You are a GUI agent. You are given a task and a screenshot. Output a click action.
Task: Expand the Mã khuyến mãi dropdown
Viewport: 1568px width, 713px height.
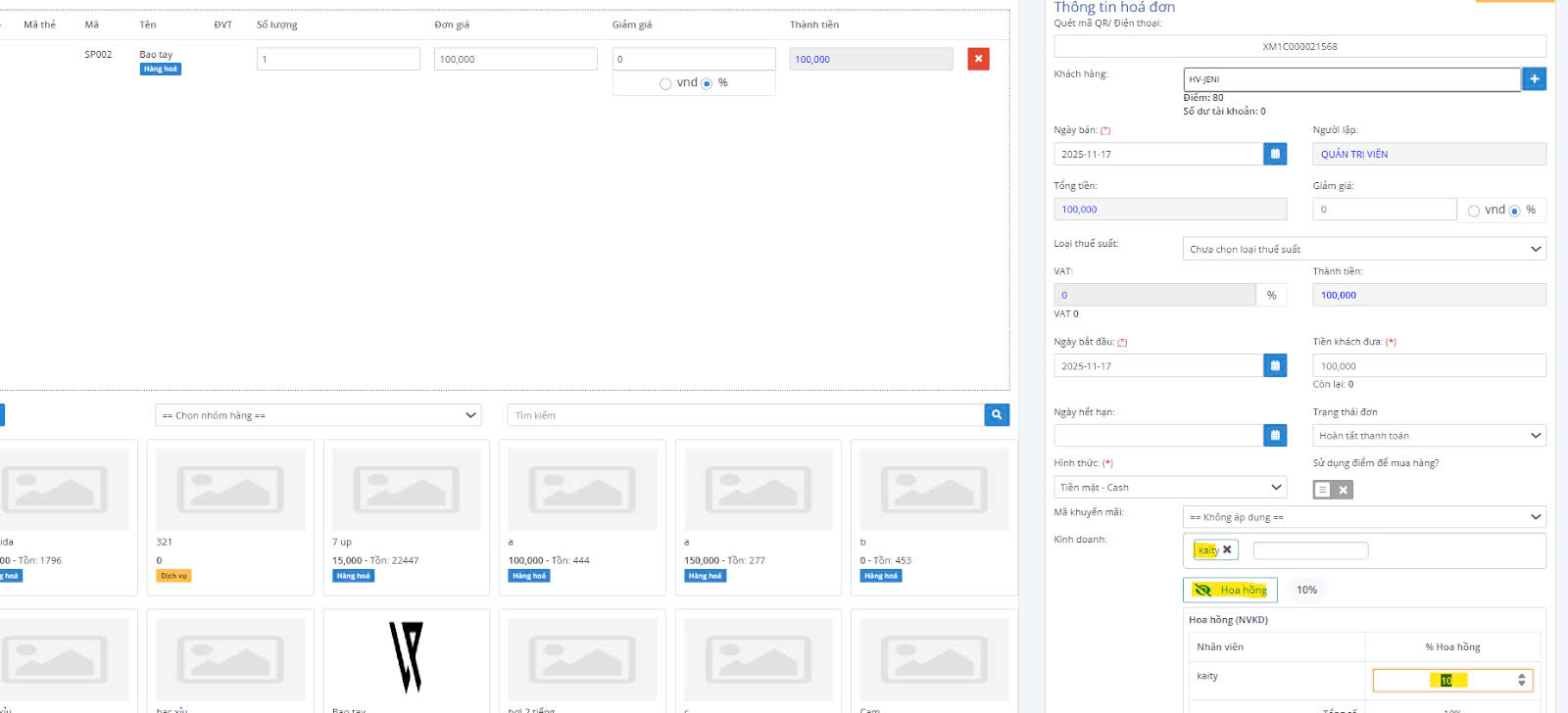pos(1363,517)
